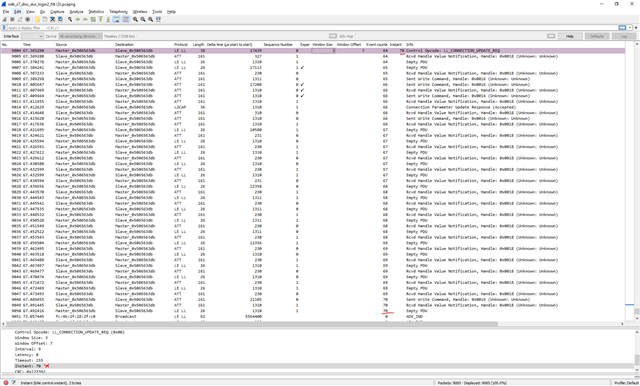Expand the Device 'All advertising devices' dropdown
The image size is (640, 386).
pyautogui.click(x=80, y=36)
